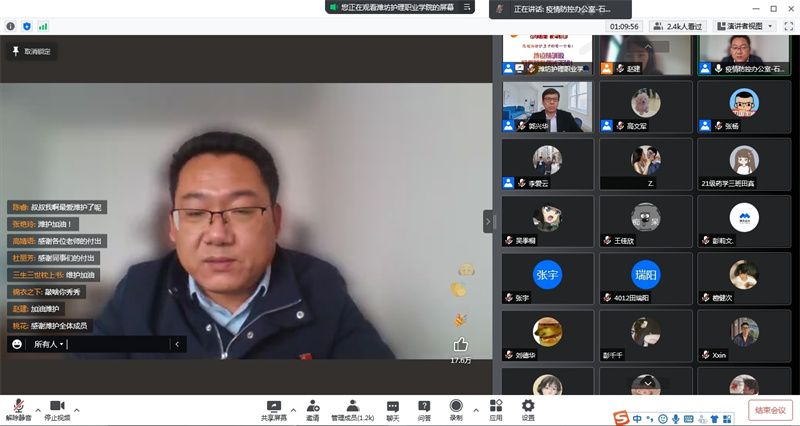Select 潍坊护理职业学院 shared screen thumbnail

click(547, 55)
